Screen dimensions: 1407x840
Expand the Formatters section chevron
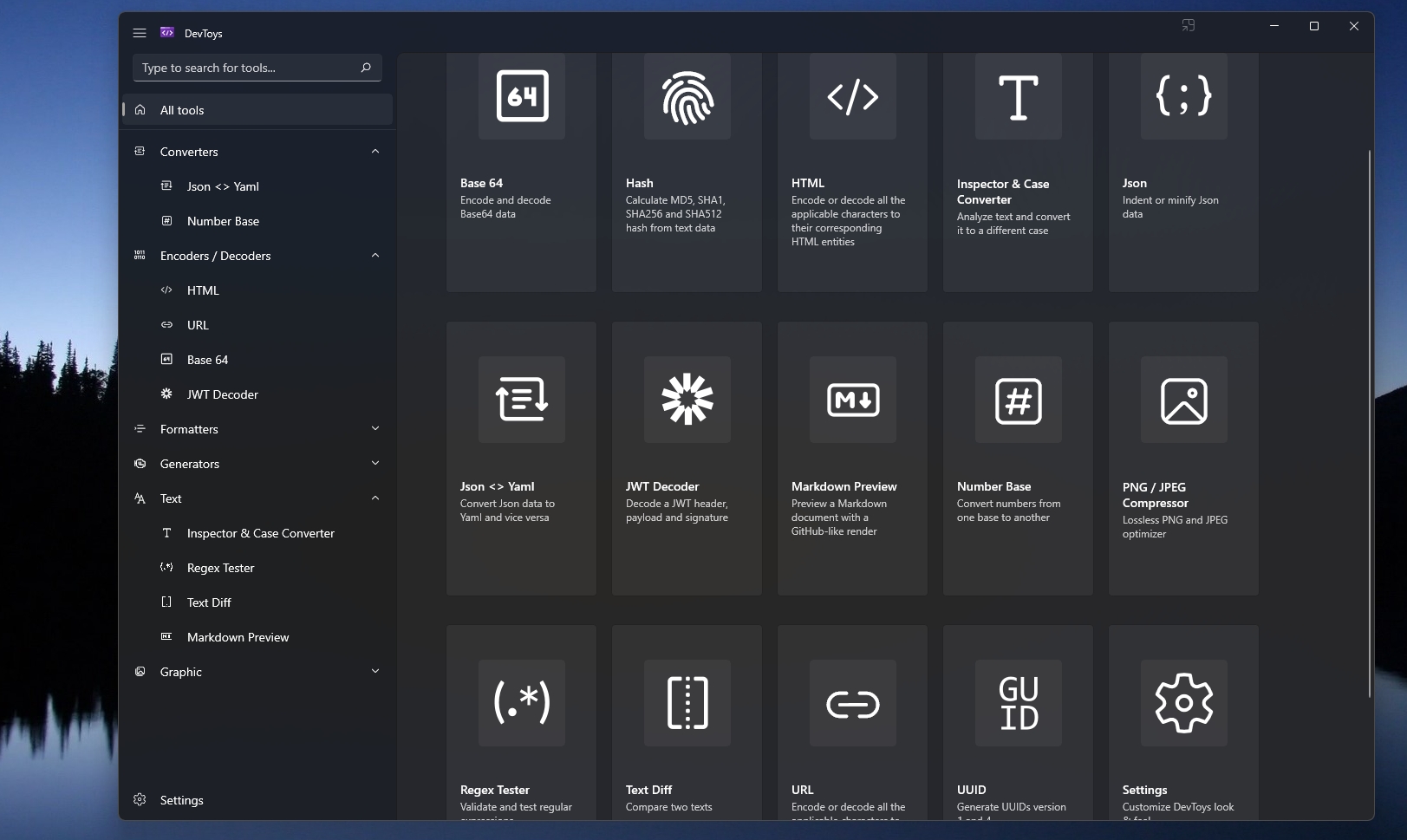click(375, 429)
